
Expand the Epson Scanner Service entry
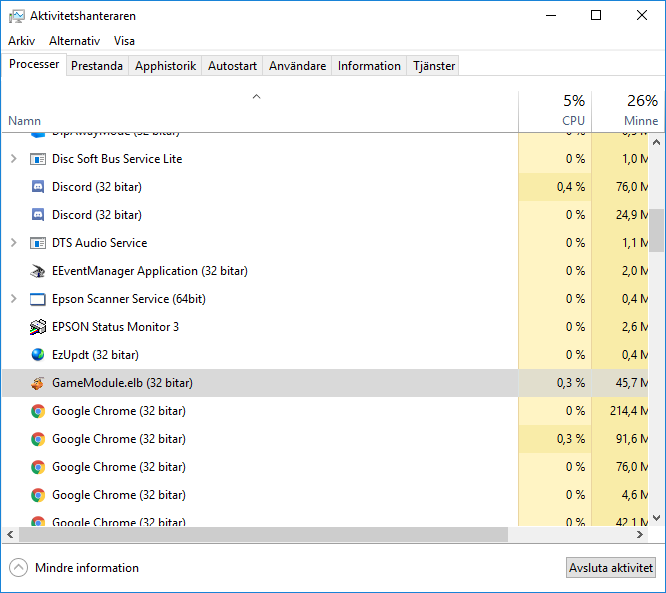14,299
